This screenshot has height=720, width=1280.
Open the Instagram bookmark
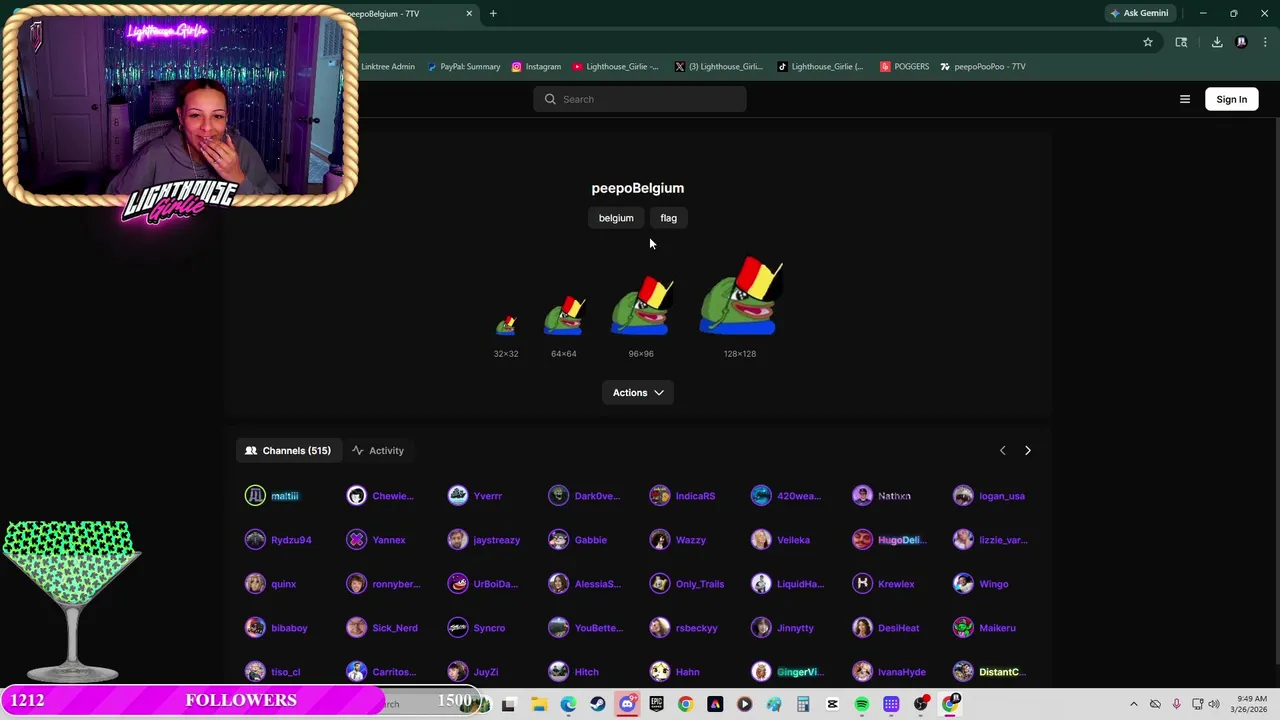(x=536, y=67)
